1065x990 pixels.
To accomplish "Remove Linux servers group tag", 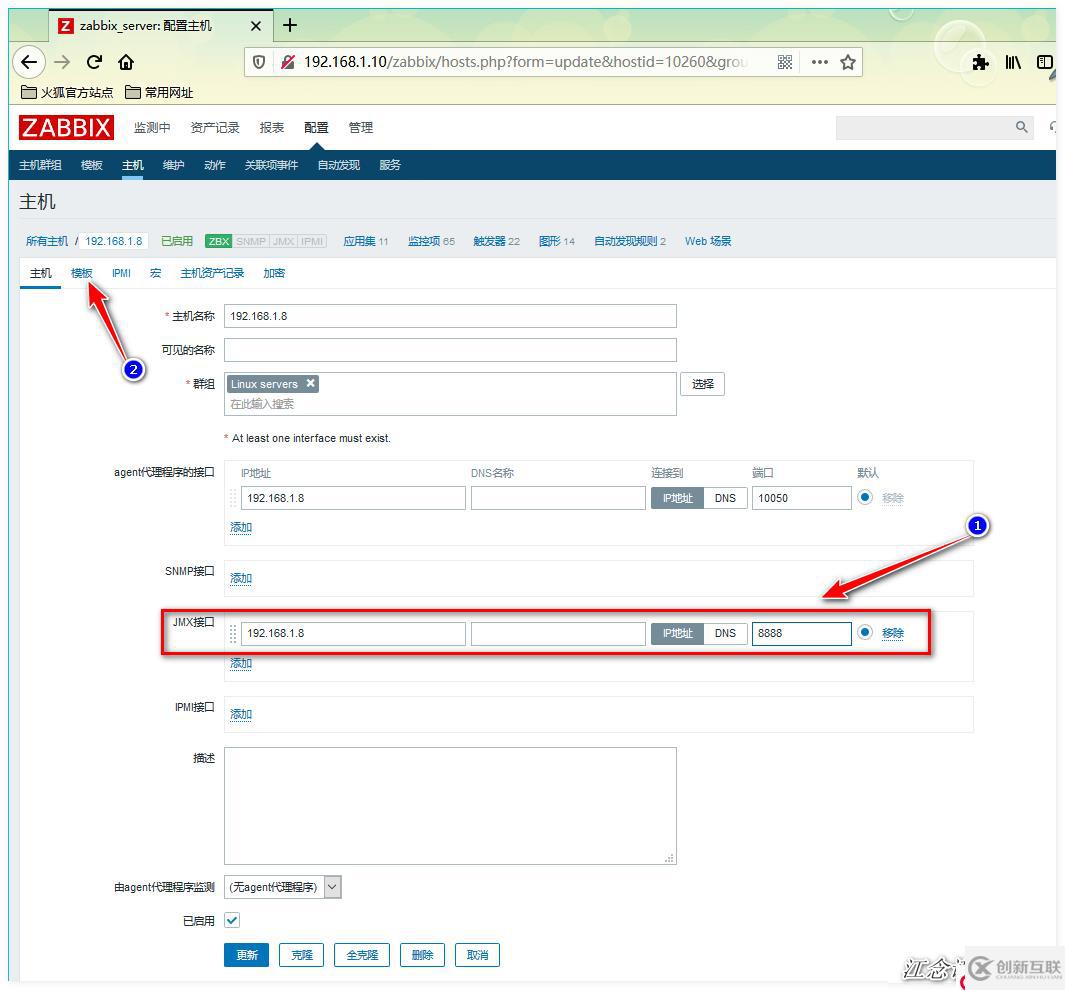I will (x=310, y=383).
